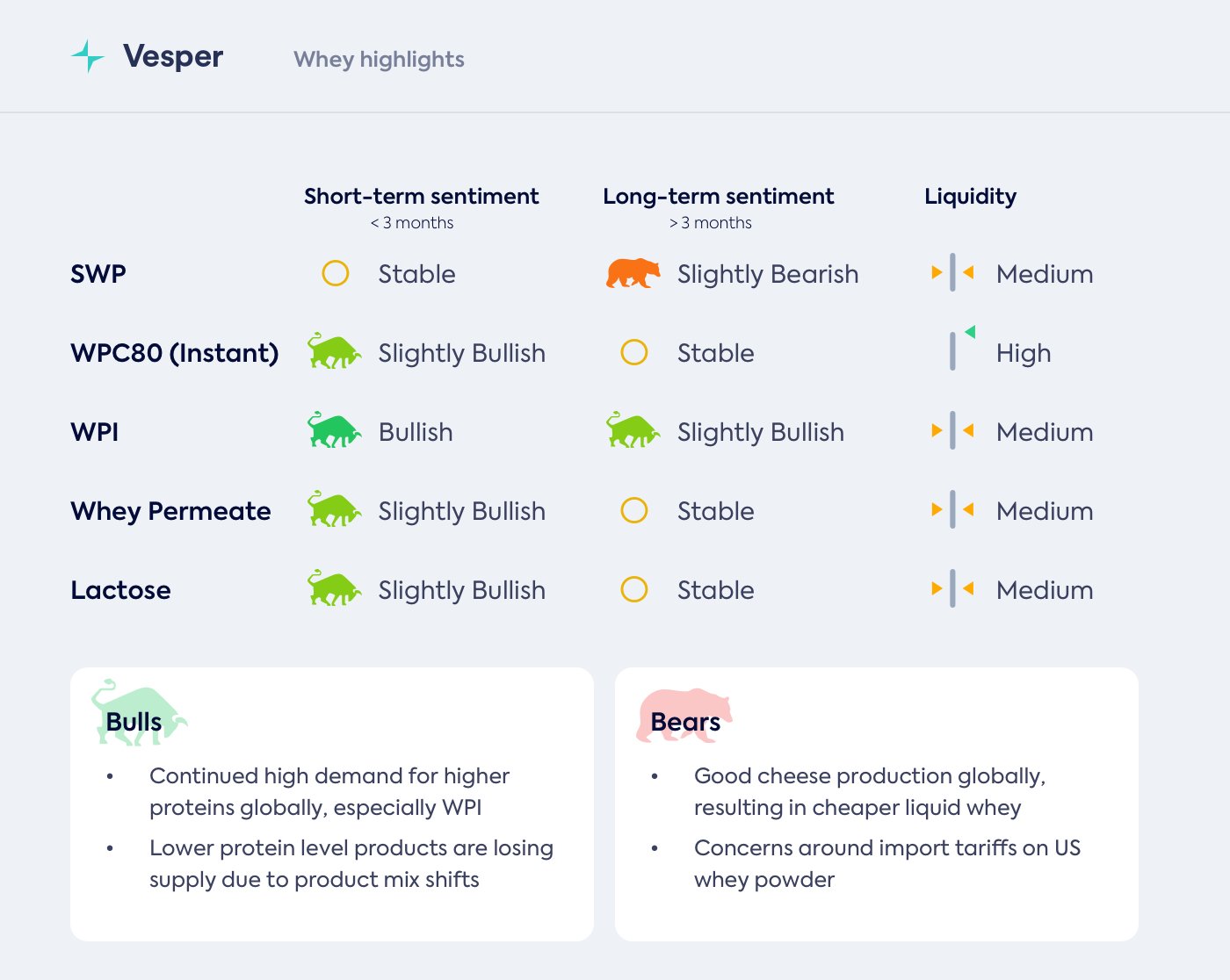The height and width of the screenshot is (980, 1230).
Task: Click the Bears card heading
Action: [685, 722]
